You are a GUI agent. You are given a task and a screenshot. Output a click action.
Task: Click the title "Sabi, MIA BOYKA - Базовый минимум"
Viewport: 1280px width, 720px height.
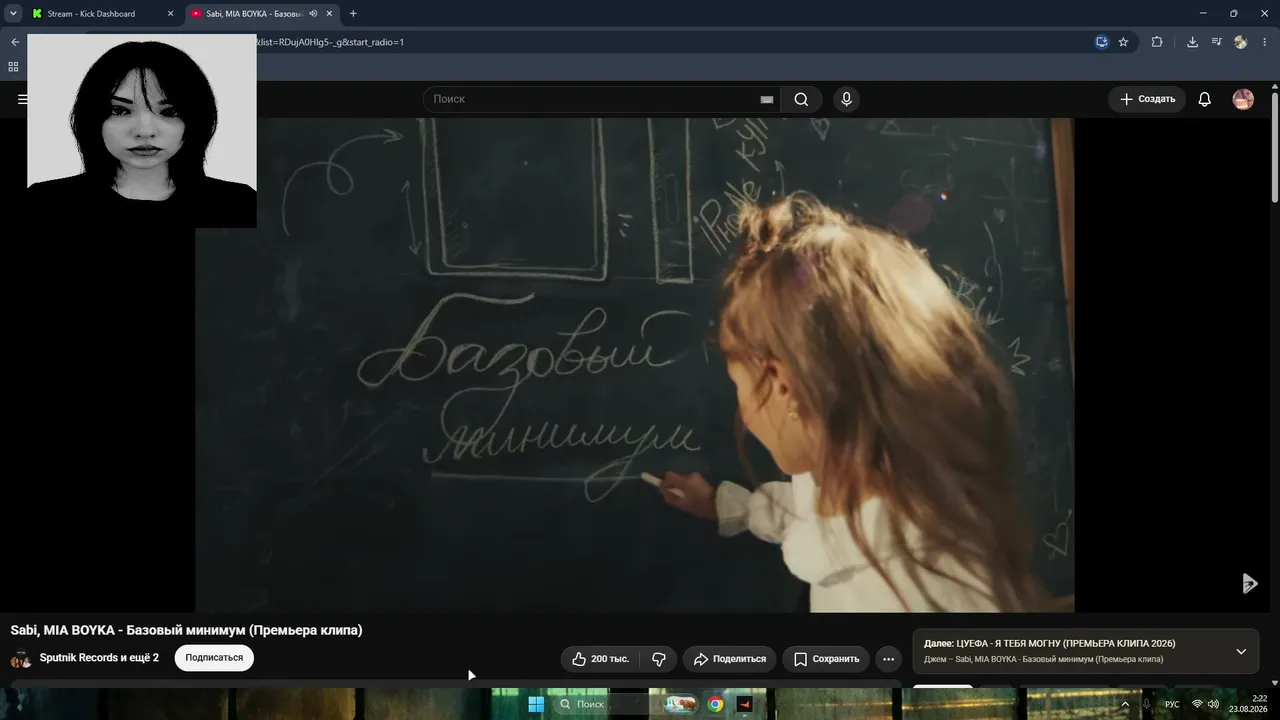pos(186,630)
